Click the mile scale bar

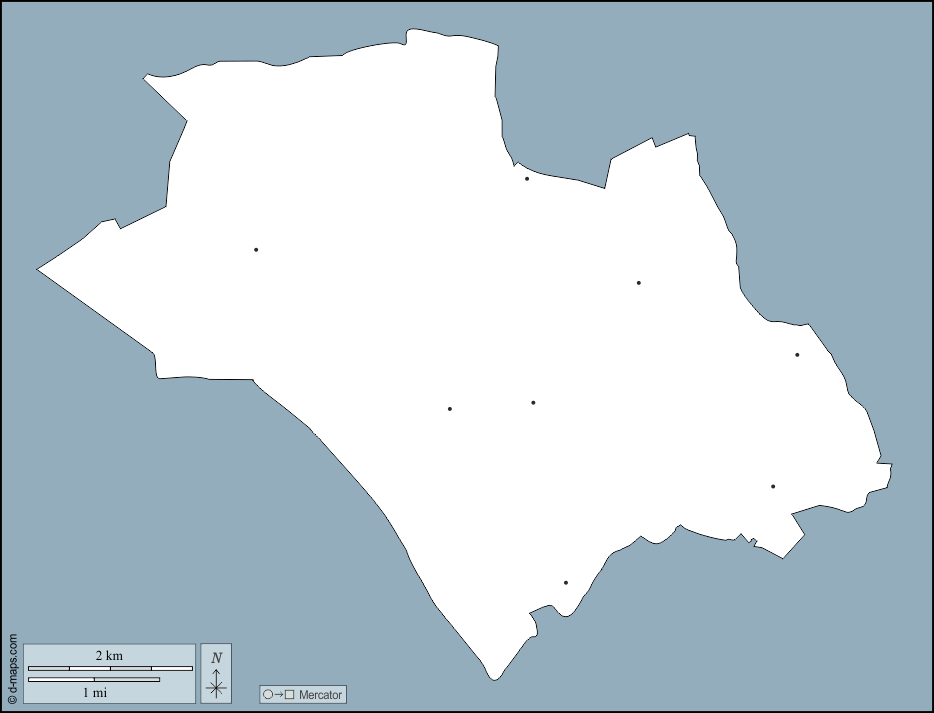(94, 680)
